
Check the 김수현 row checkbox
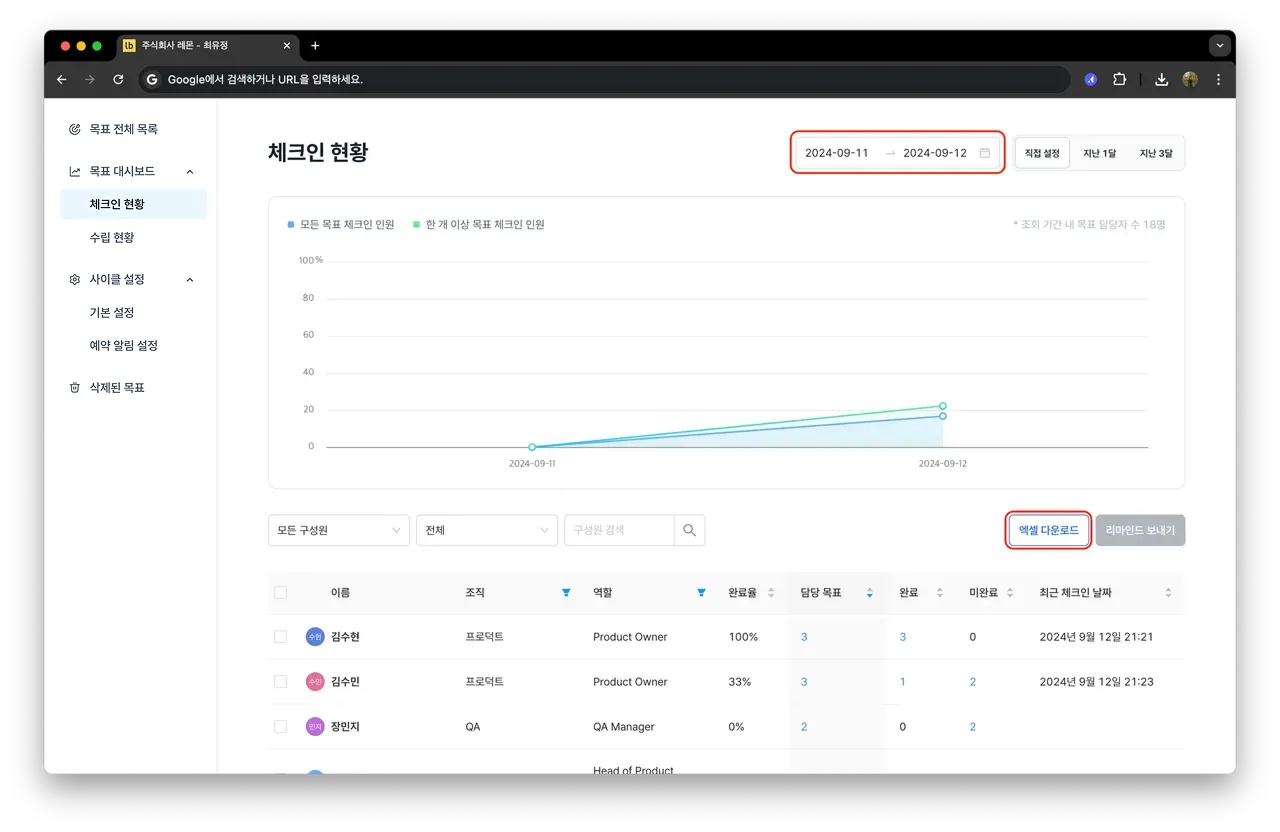point(280,637)
